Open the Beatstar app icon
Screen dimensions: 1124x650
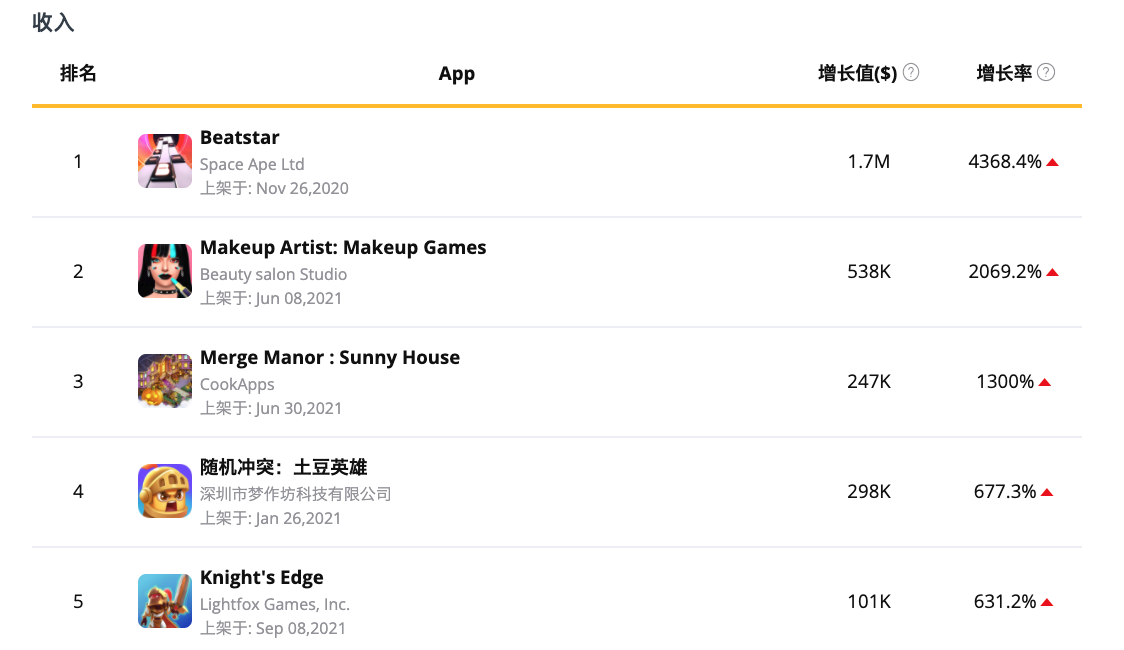(165, 161)
